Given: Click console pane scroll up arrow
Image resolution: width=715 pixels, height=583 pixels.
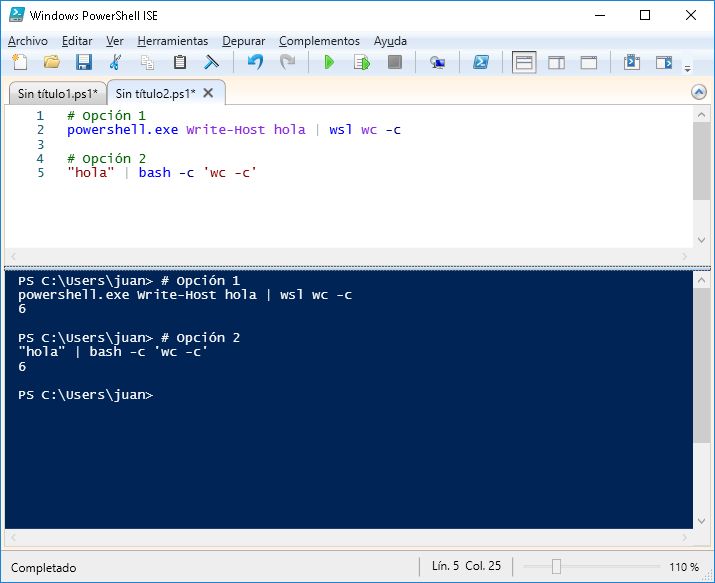Looking at the screenshot, I should pos(701,280).
